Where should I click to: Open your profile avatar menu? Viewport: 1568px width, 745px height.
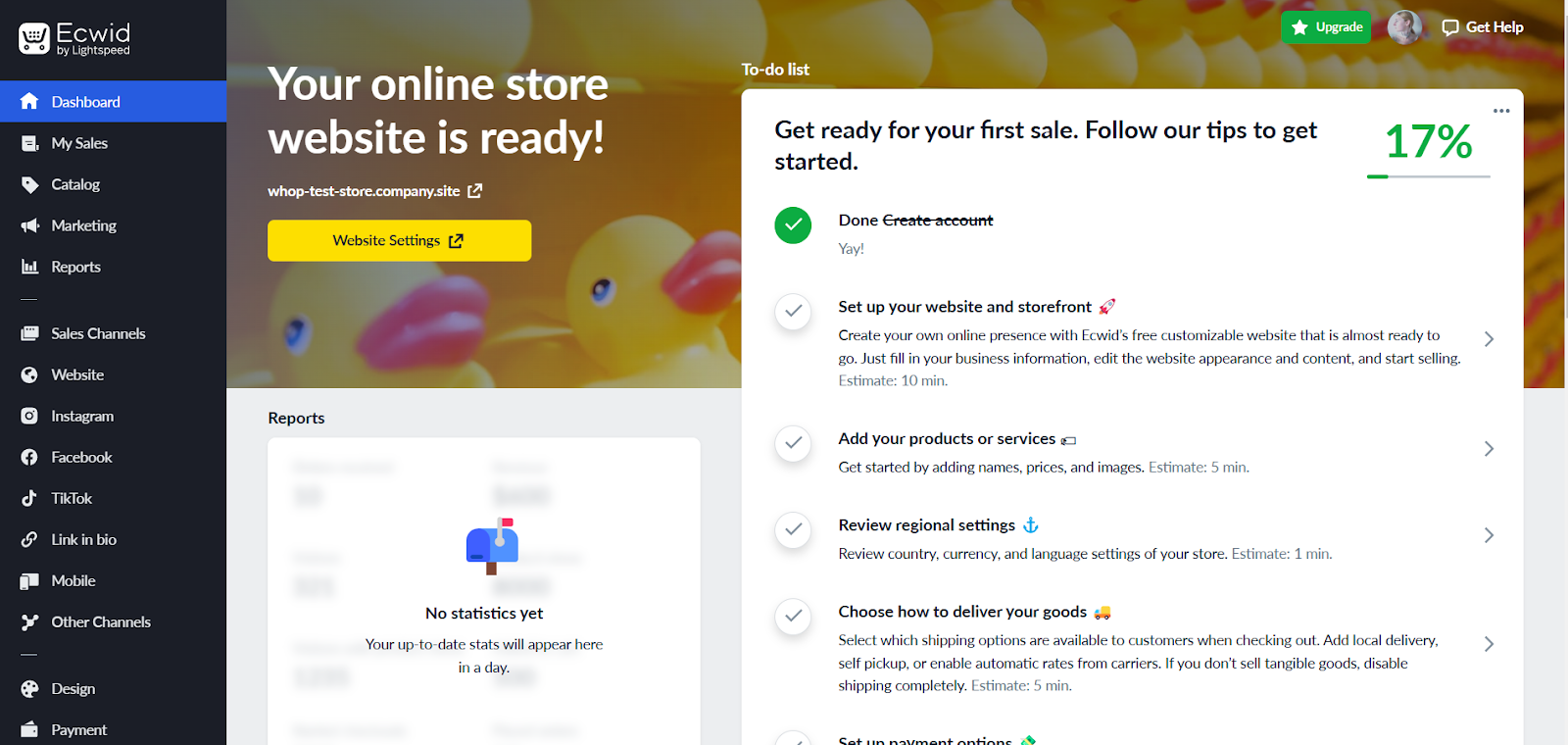(x=1403, y=26)
